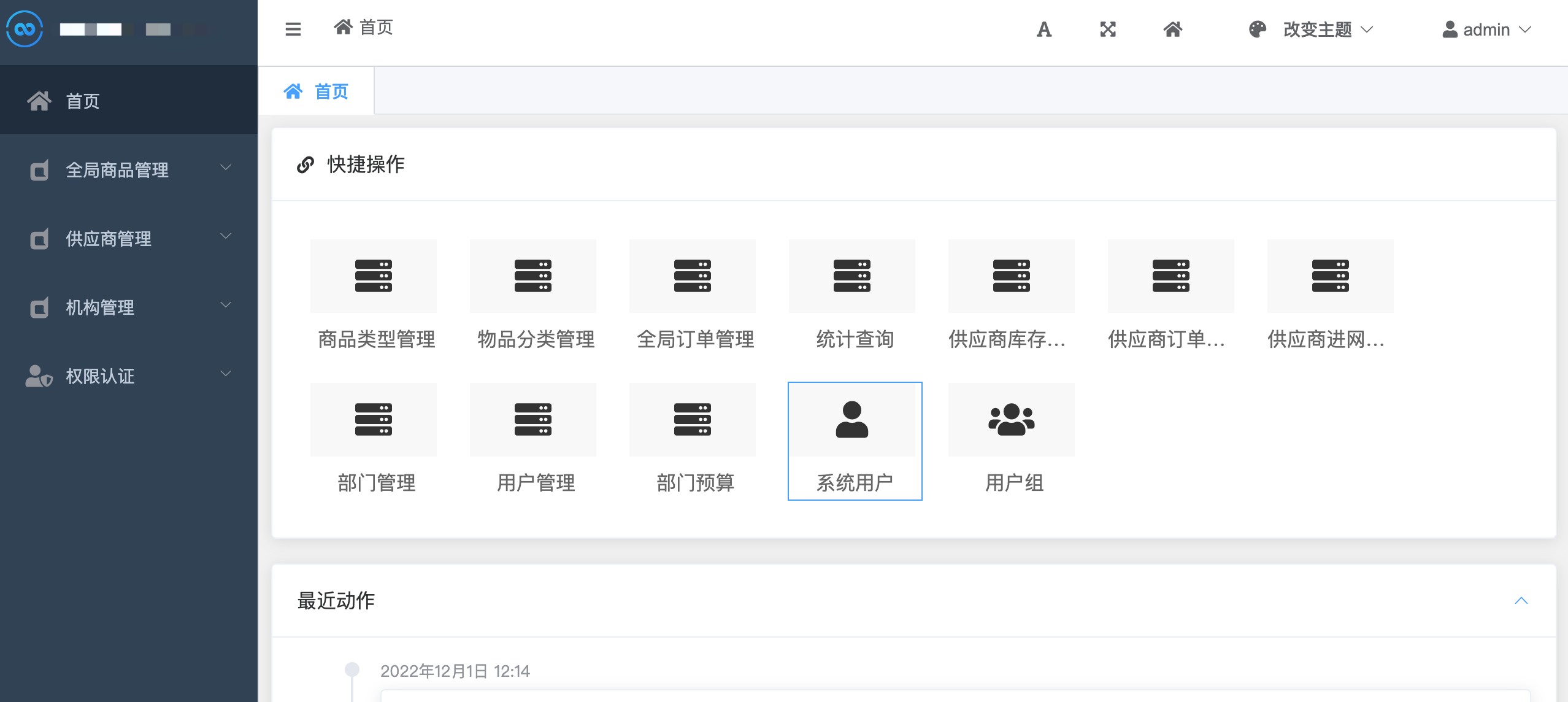Click the 供应商订单 shortcut icon

point(1171,276)
